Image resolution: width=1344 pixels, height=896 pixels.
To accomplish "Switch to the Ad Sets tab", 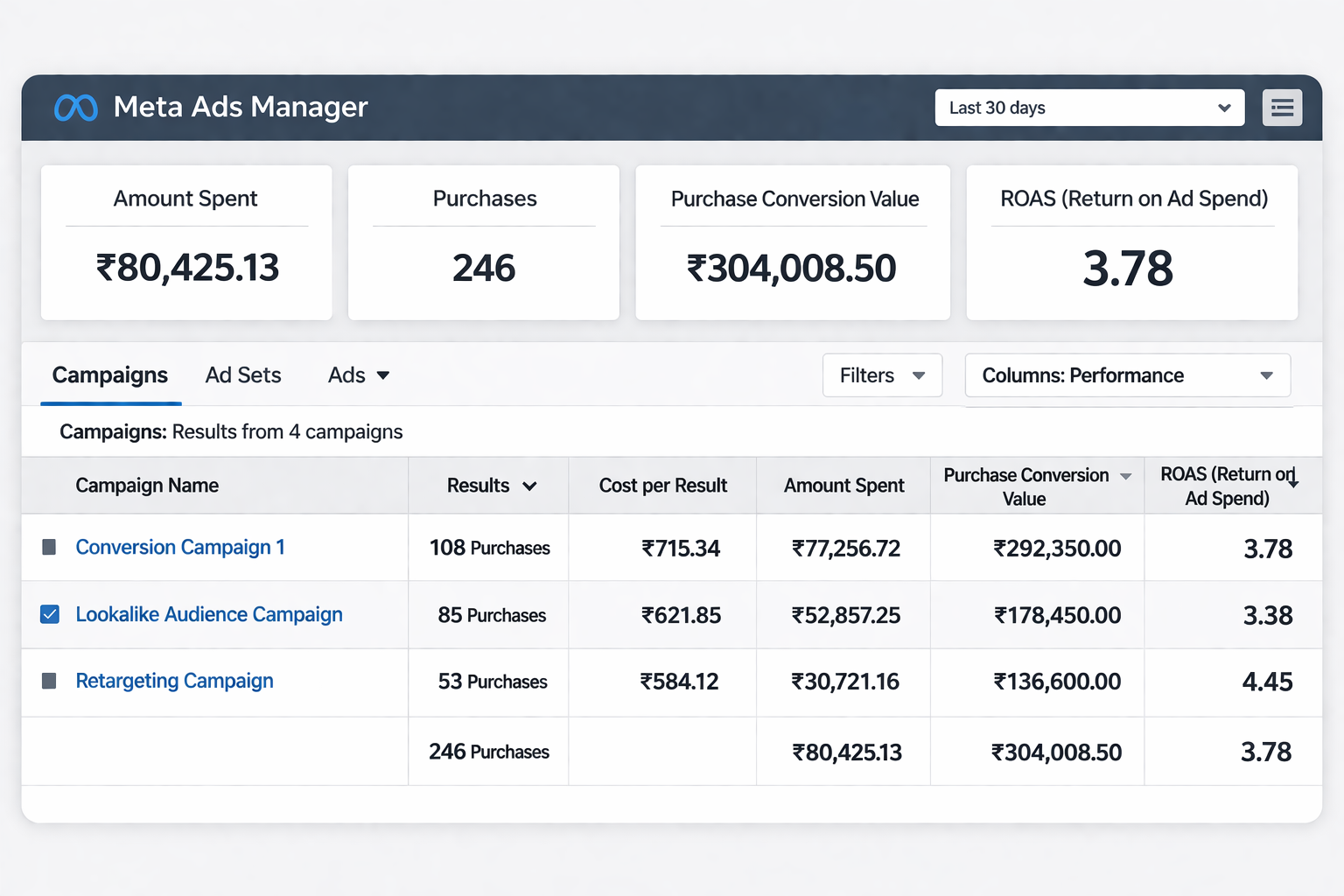I will (243, 375).
